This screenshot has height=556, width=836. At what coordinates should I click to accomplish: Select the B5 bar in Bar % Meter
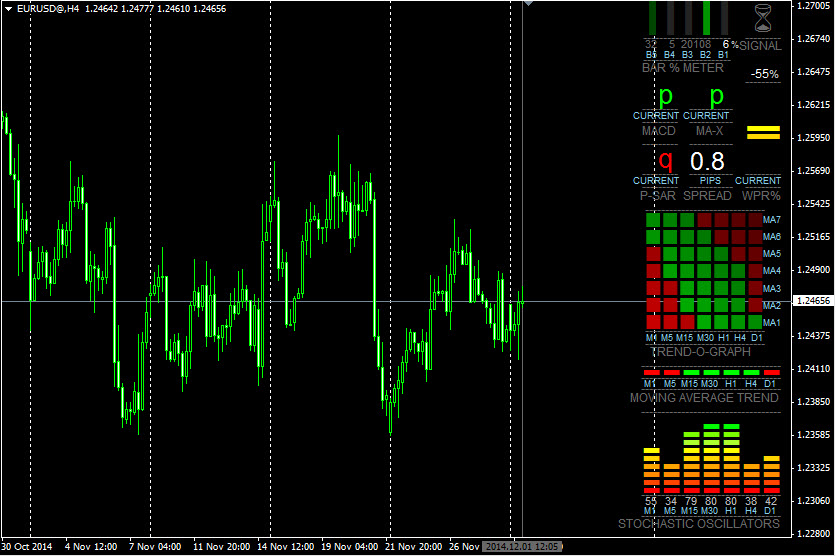[x=652, y=18]
